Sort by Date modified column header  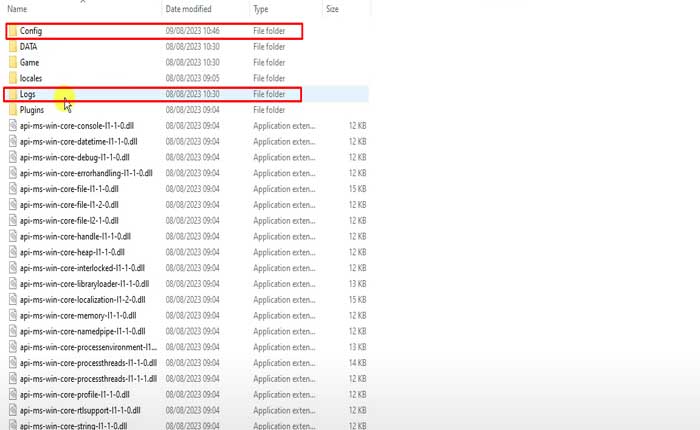189,9
